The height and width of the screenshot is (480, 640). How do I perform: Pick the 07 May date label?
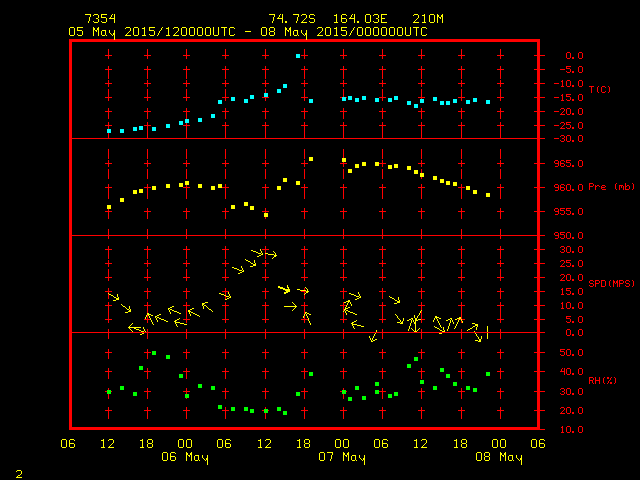click(x=342, y=457)
